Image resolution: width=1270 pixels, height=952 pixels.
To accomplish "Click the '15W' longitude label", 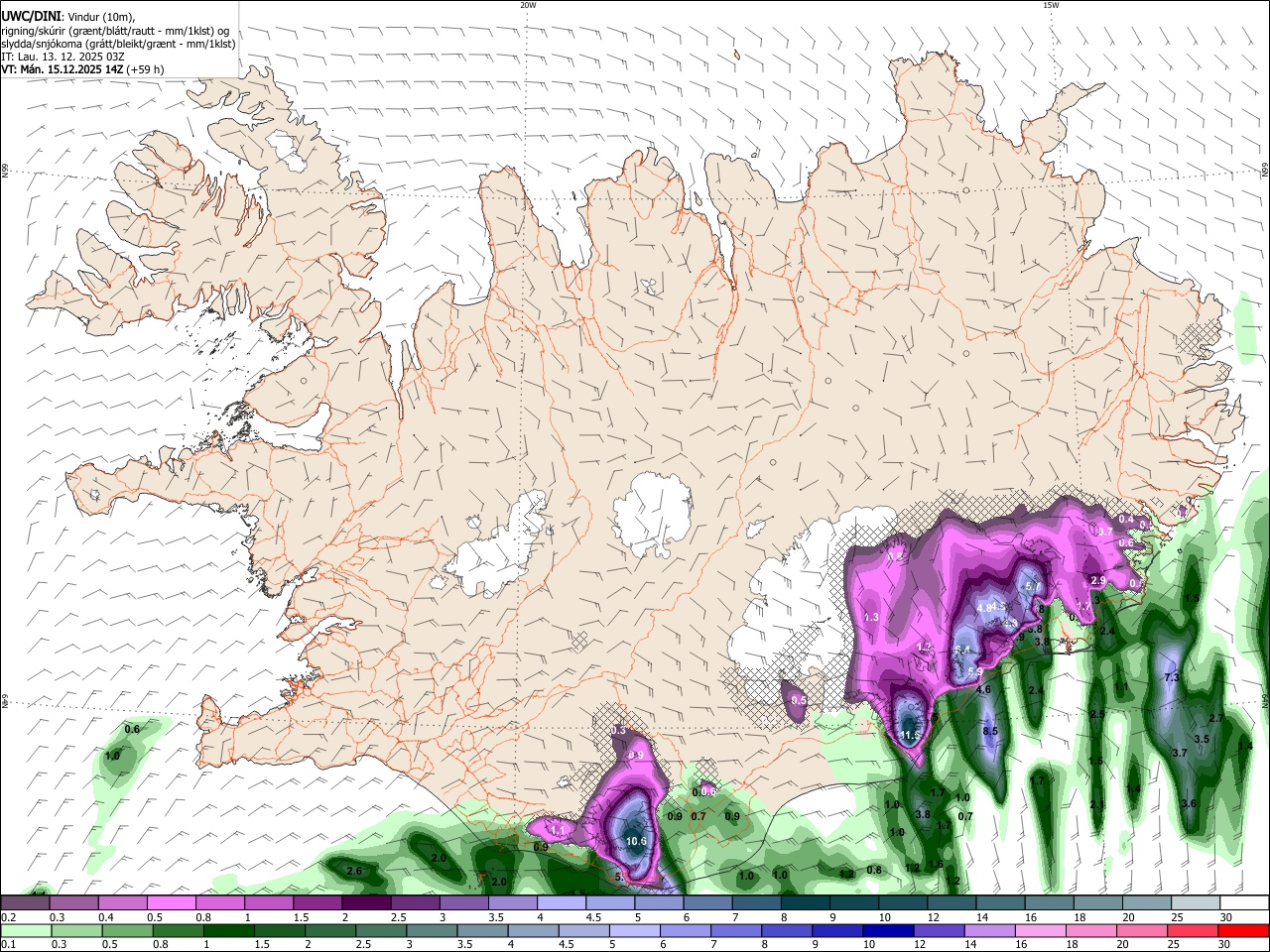I will click(1051, 5).
